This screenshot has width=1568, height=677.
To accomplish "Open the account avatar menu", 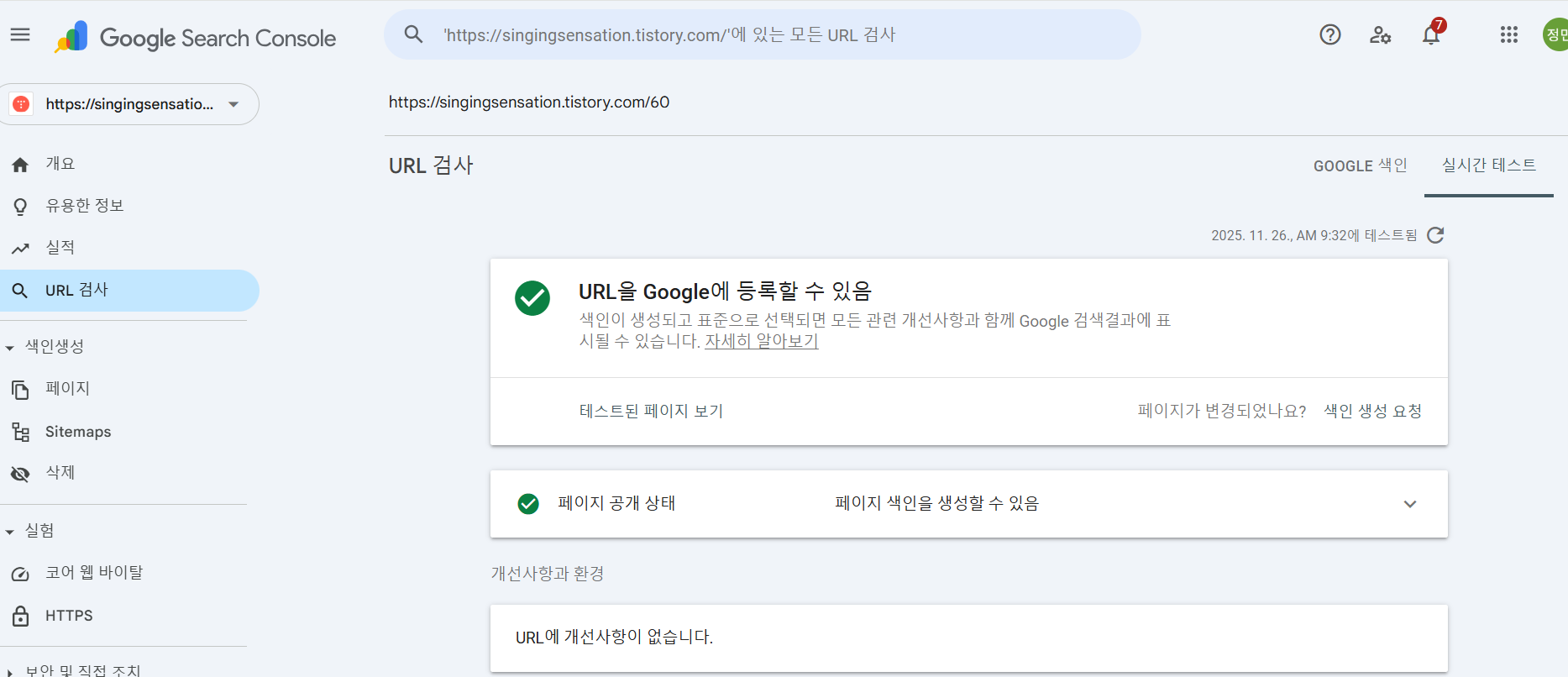I will [1555, 34].
